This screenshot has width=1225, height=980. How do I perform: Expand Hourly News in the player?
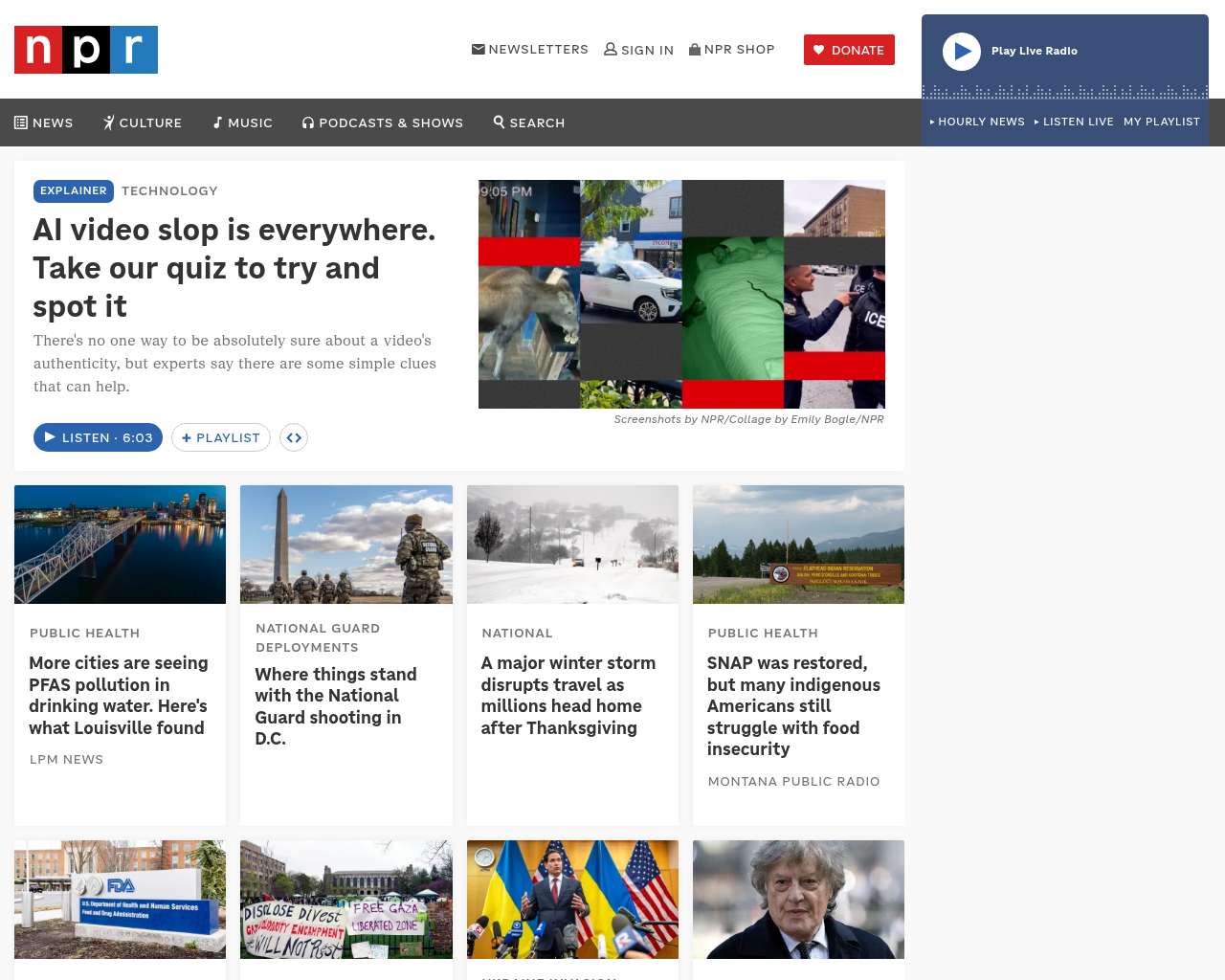pyautogui.click(x=977, y=122)
